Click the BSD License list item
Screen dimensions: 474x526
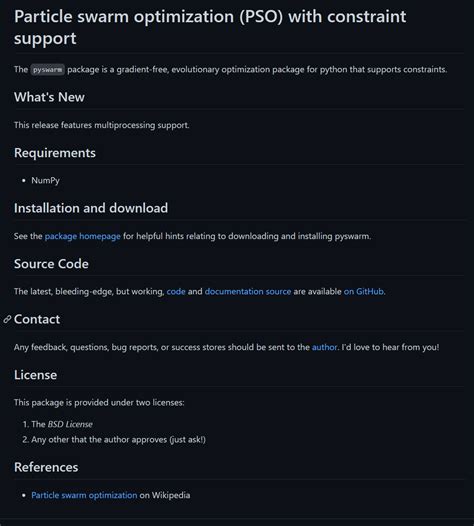(62, 424)
